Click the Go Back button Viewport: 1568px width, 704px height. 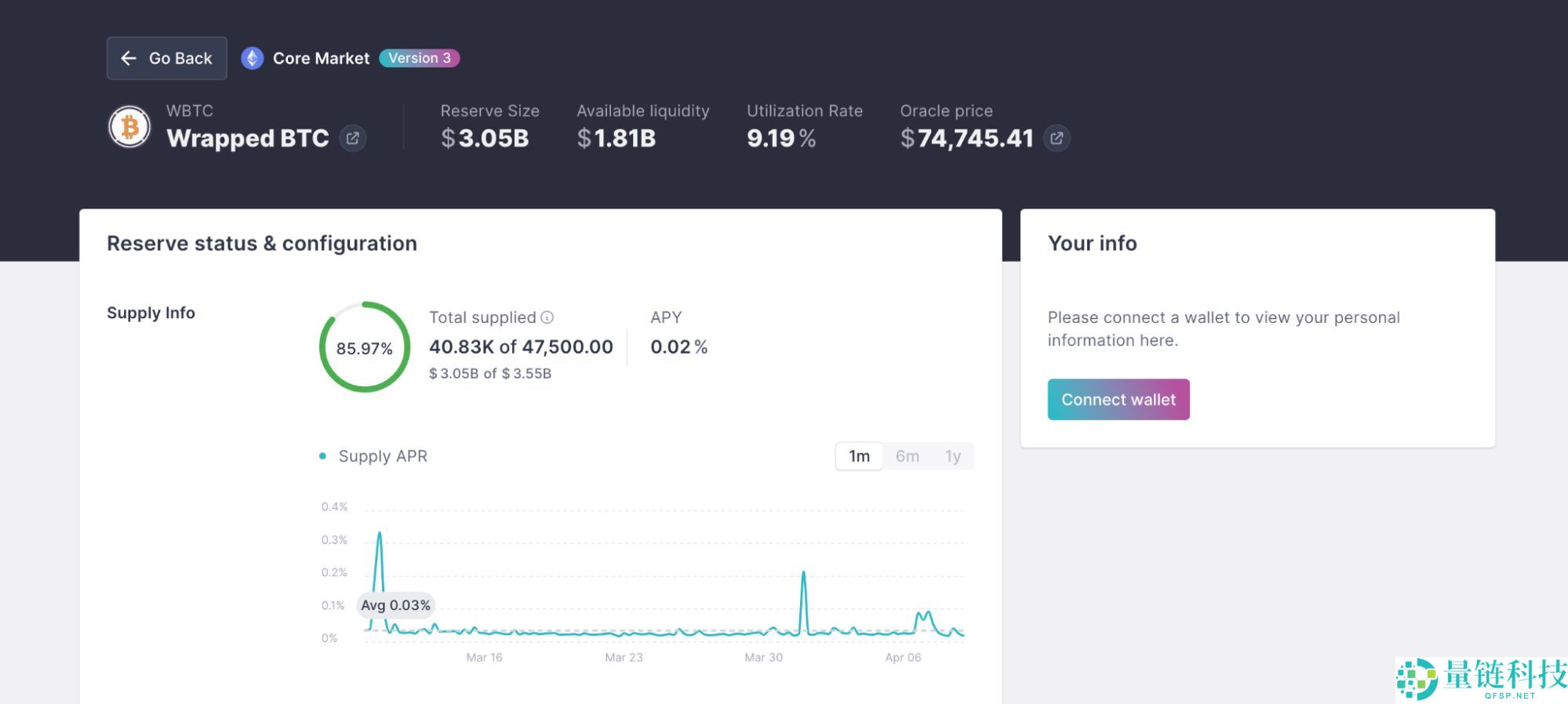(166, 58)
